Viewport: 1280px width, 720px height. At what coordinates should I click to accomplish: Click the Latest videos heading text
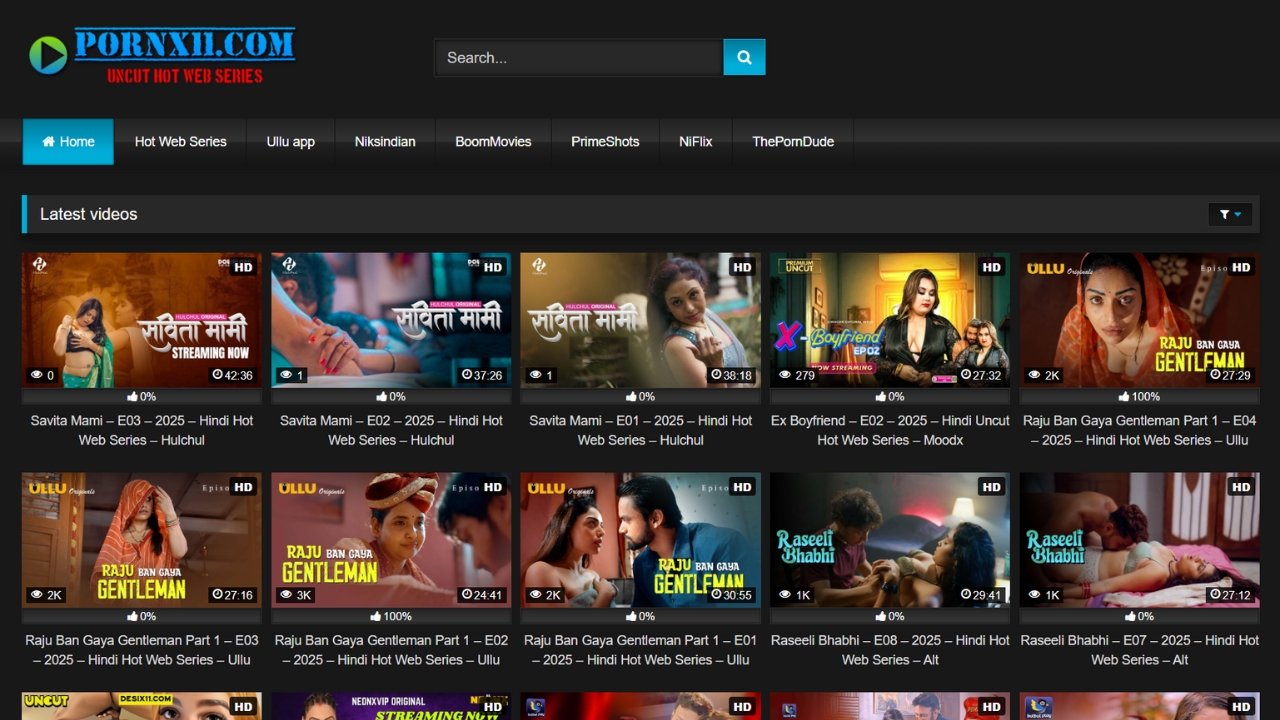(89, 214)
